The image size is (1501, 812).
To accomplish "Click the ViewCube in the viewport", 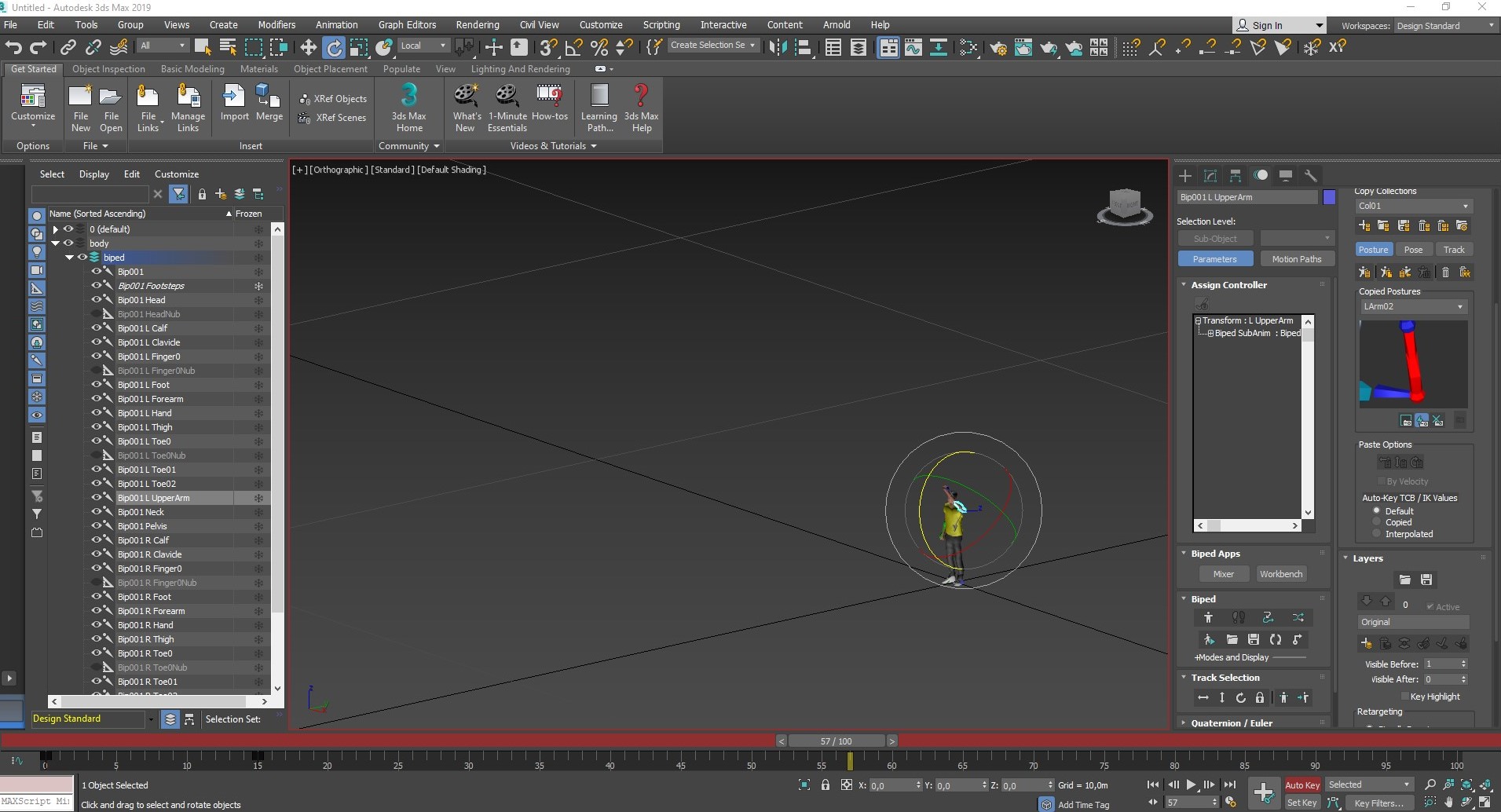I will pyautogui.click(x=1125, y=206).
